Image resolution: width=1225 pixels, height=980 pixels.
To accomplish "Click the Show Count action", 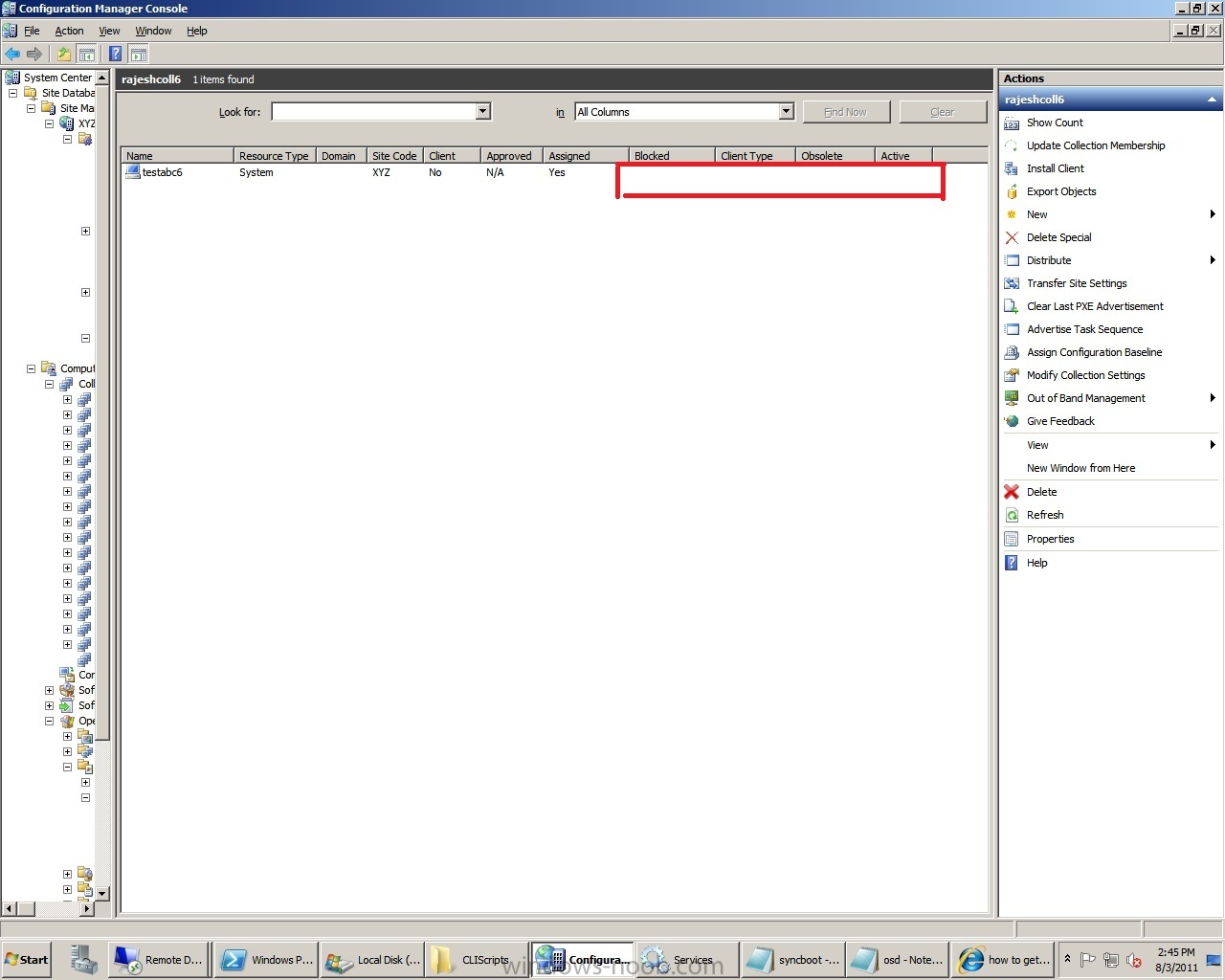I will 1055,122.
